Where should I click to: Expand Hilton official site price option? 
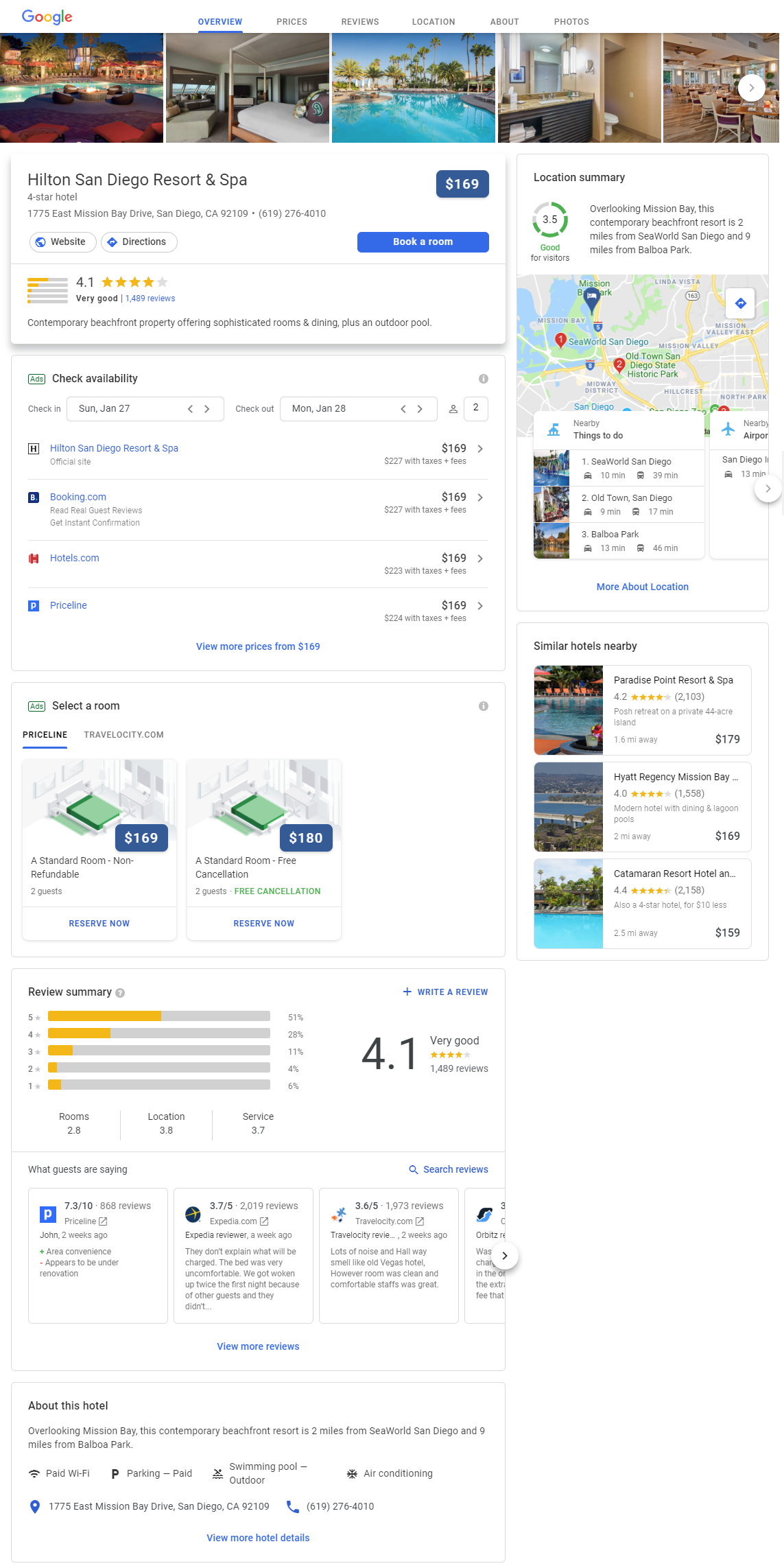tap(480, 449)
